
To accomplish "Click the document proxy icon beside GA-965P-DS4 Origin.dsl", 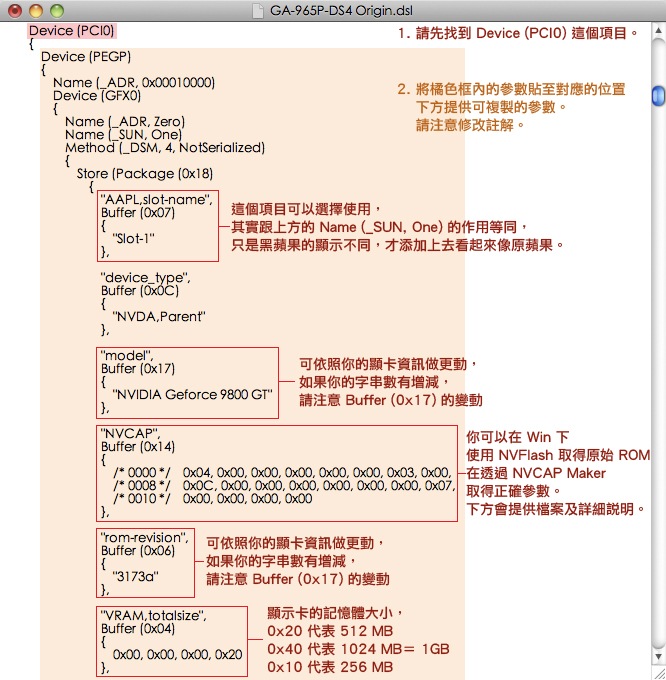I will coord(258,10).
